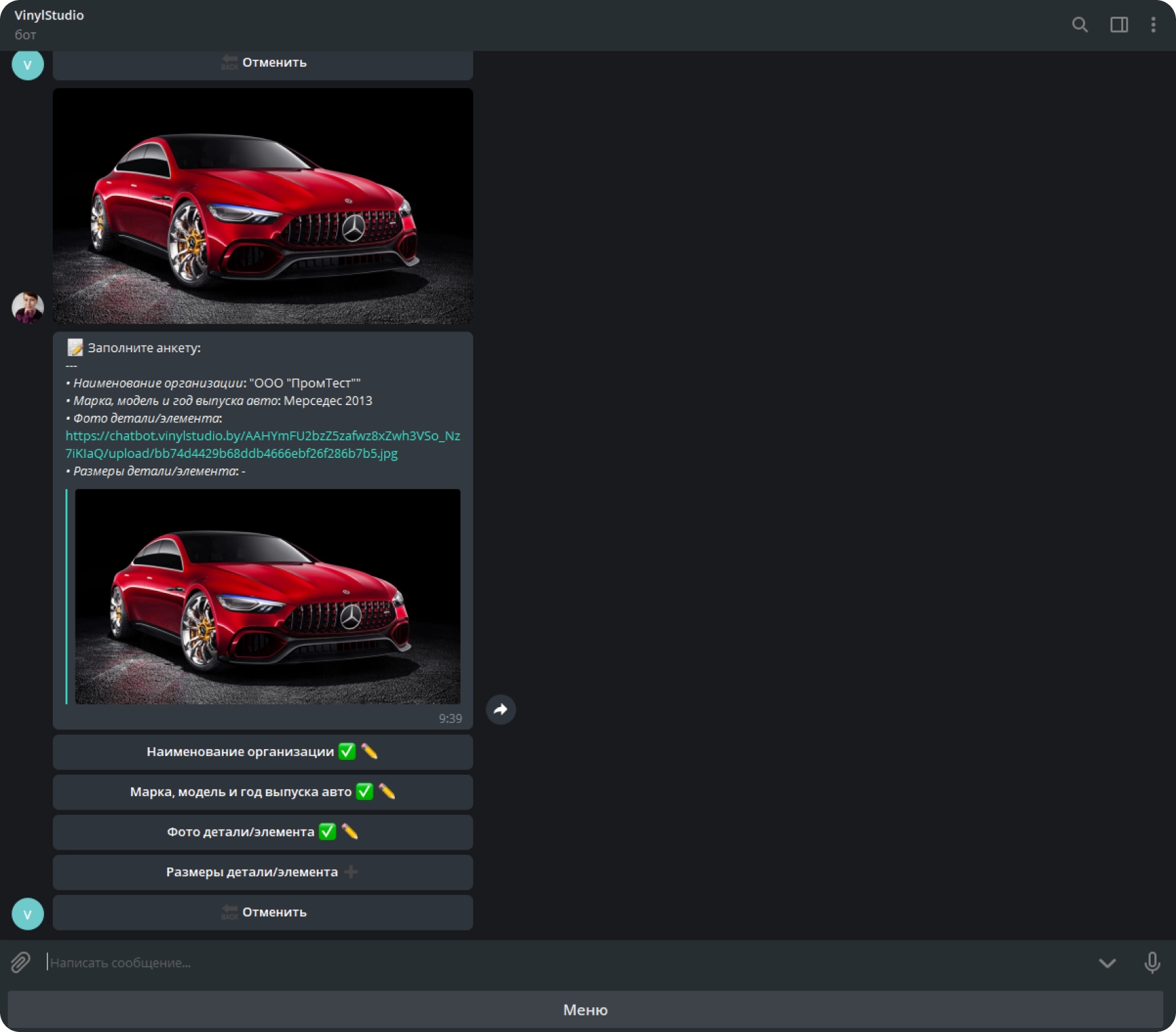Click the top Отменить button
Screen dimensions: 1176x1032
pos(263,65)
